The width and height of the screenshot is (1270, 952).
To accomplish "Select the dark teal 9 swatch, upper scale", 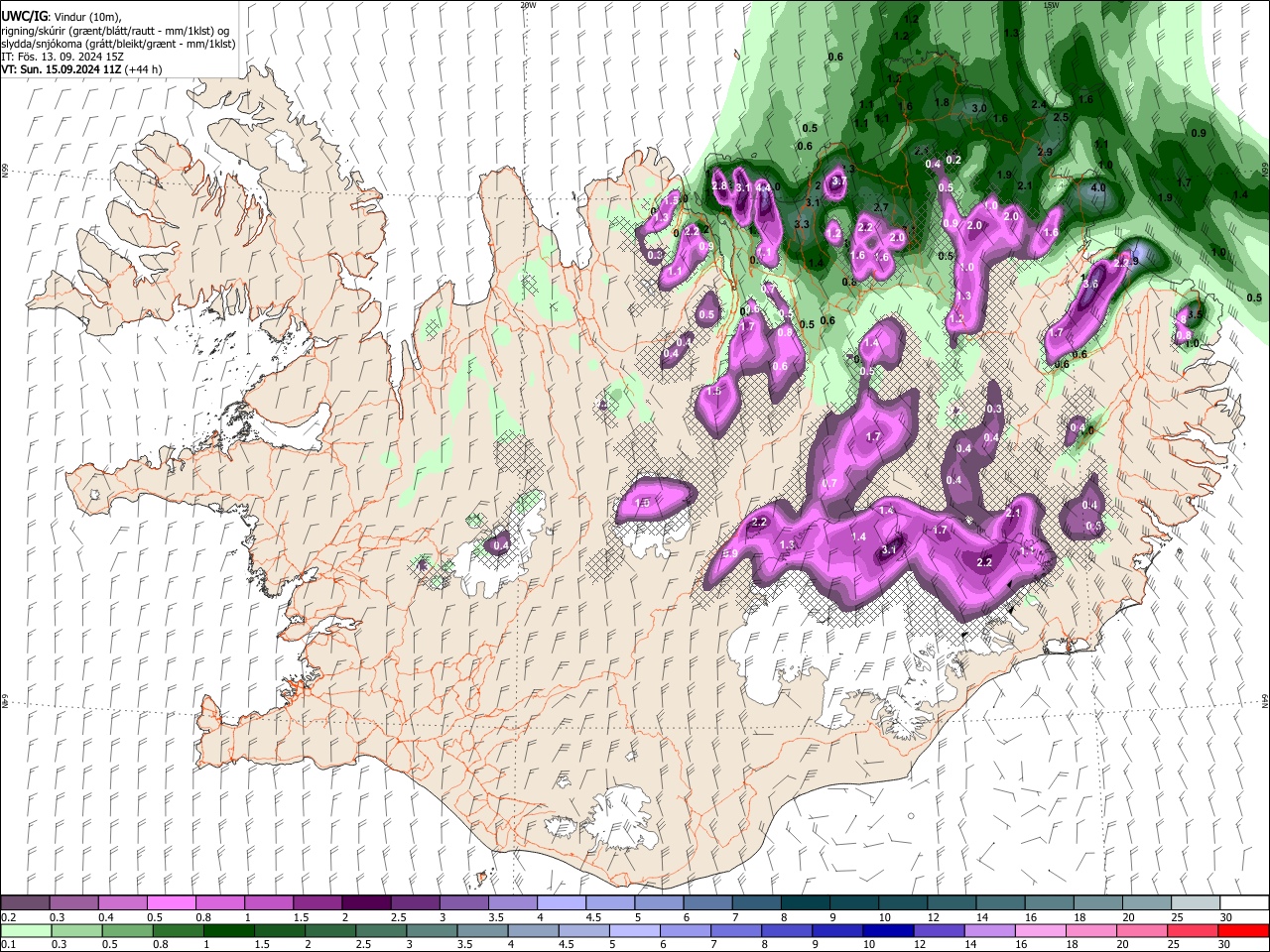I will coord(853,903).
